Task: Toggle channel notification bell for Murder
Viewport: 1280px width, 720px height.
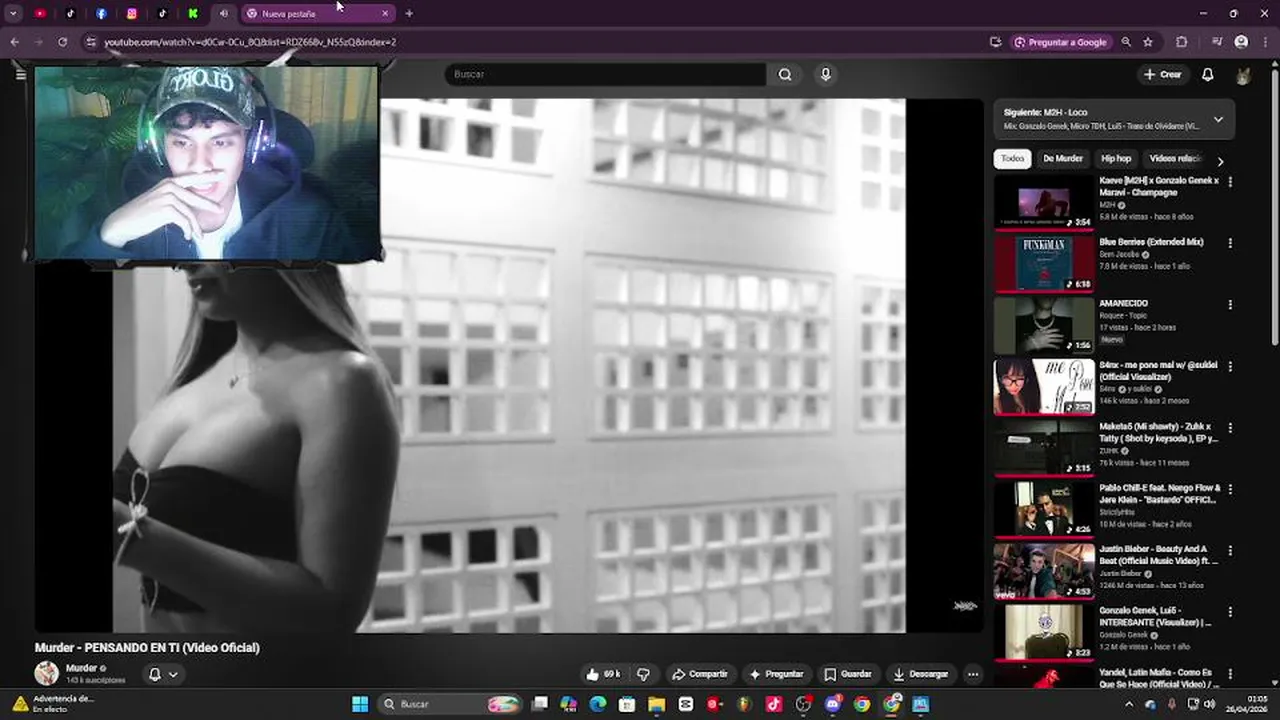Action: coord(163,674)
